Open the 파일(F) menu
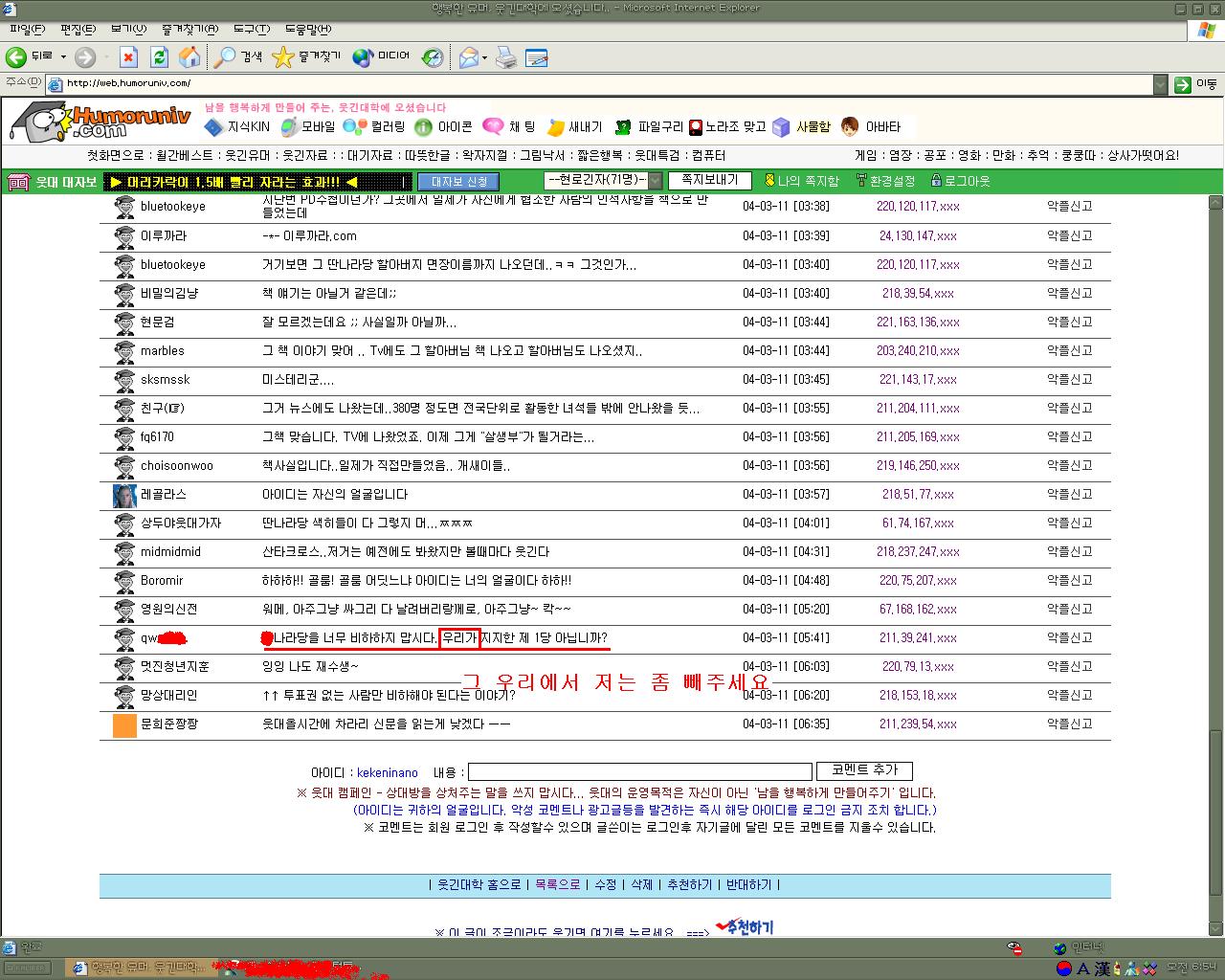The height and width of the screenshot is (980, 1225). tap(27, 29)
